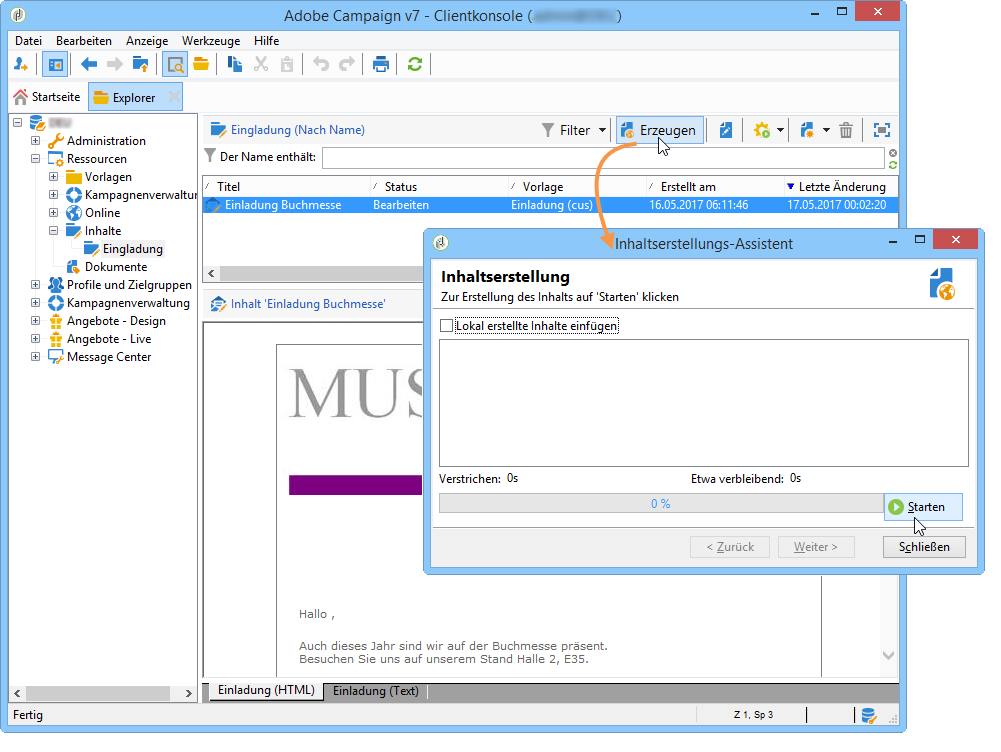
Task: Click the Schließen button in wizard
Action: 924,547
